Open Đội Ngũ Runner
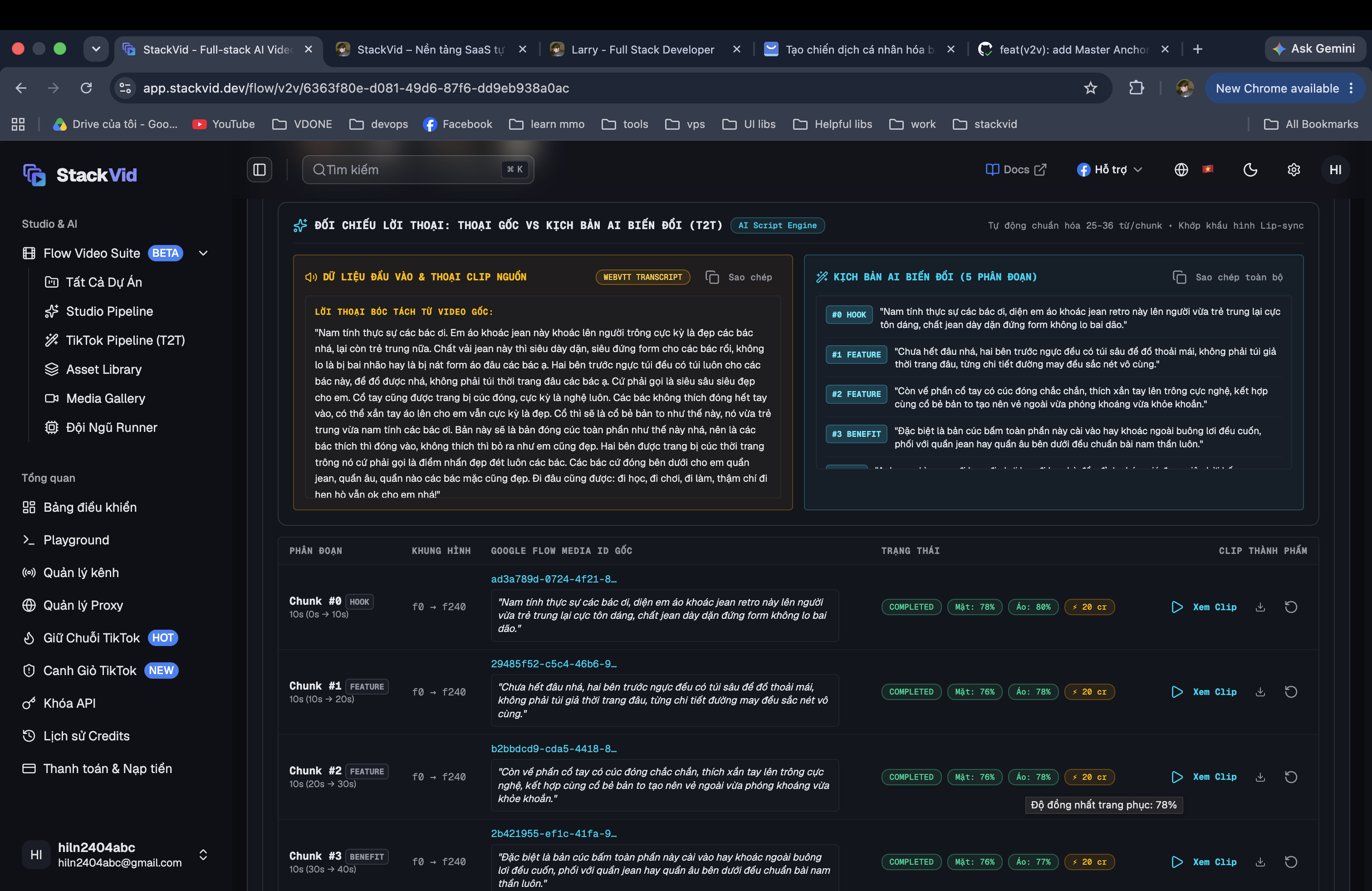 [111, 427]
